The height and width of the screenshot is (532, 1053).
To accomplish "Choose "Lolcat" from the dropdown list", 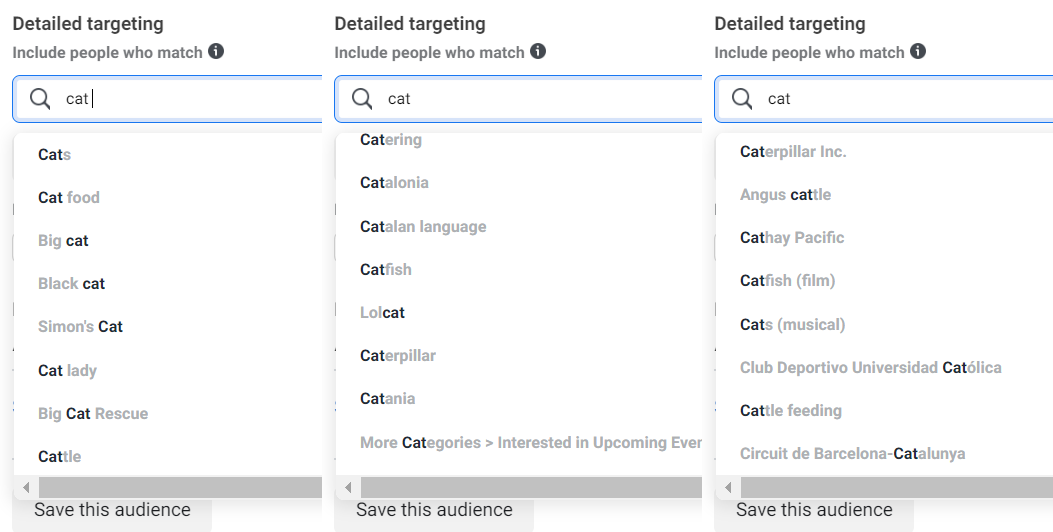I will 382,312.
